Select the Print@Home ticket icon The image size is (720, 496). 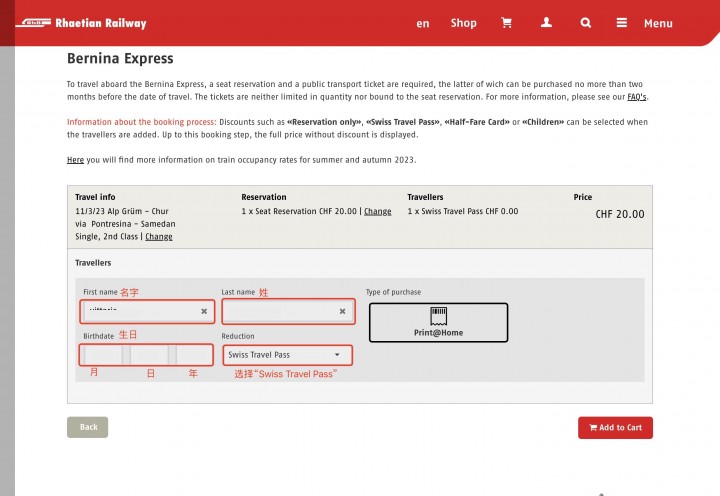[439, 316]
